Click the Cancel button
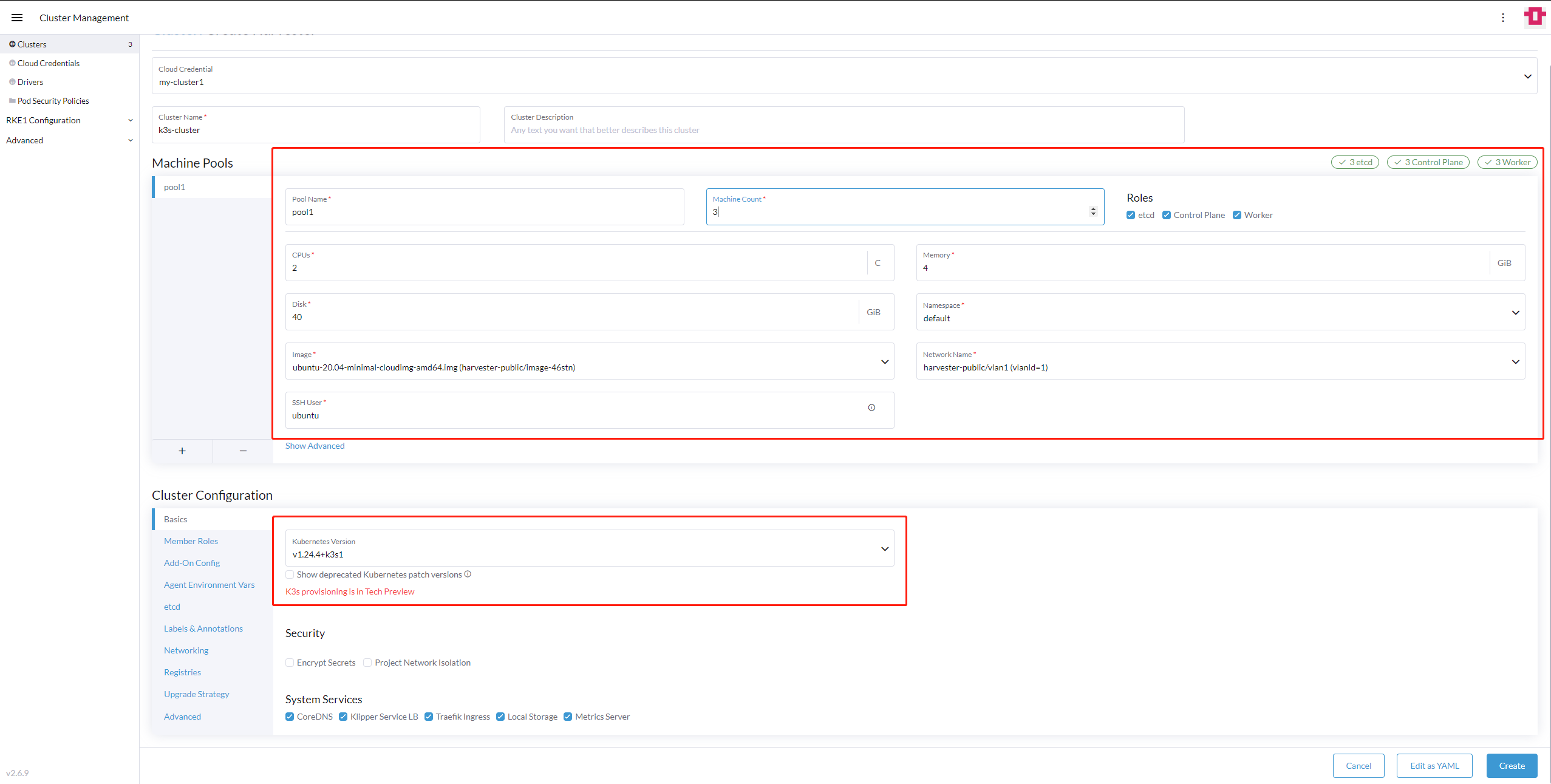 click(x=1358, y=766)
